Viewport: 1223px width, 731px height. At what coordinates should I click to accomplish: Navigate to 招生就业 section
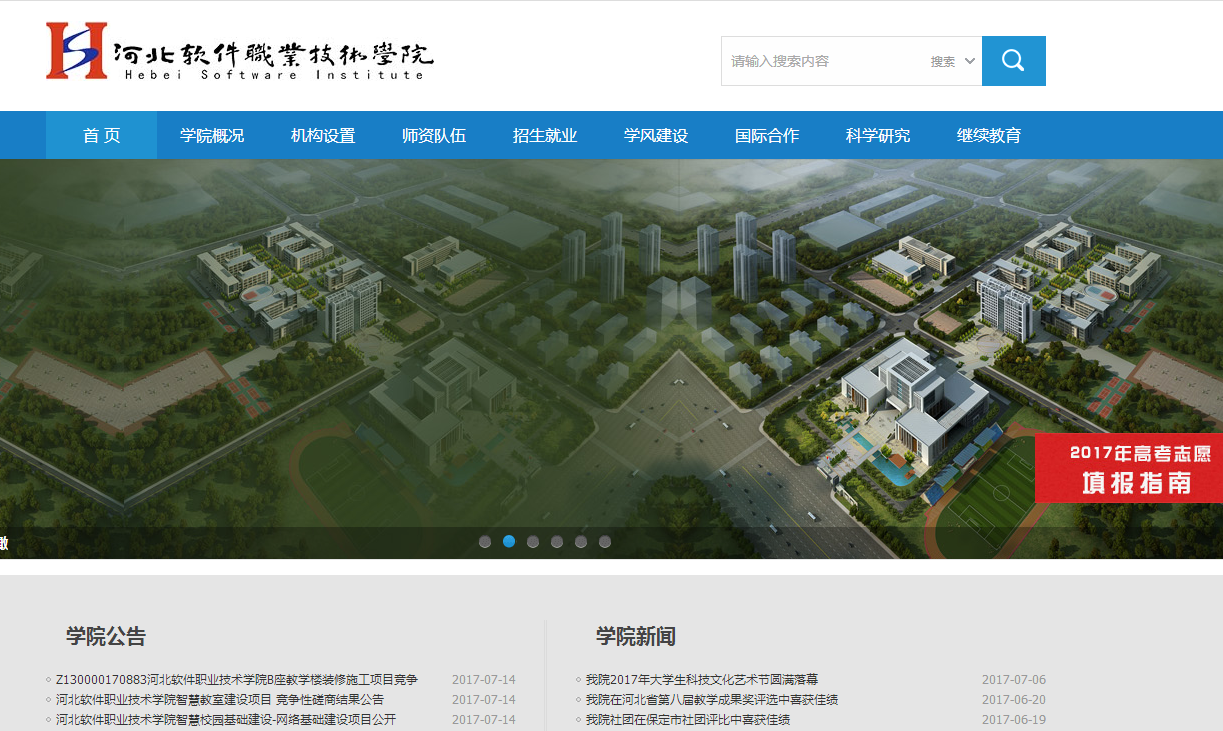[x=545, y=136]
